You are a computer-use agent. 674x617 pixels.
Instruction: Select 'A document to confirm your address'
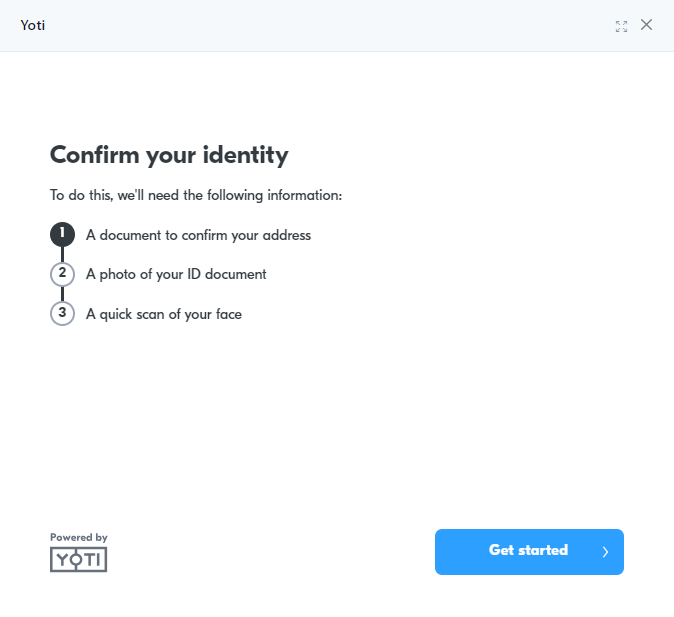[198, 235]
